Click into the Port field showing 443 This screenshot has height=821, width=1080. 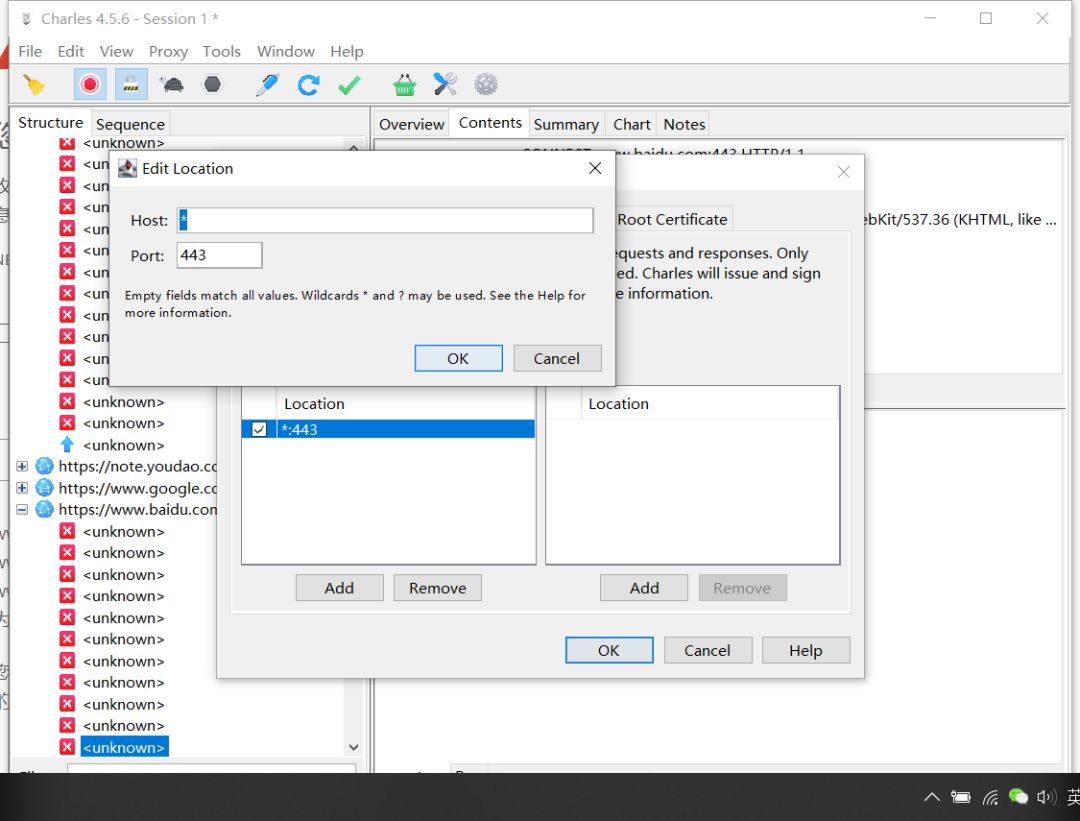click(x=219, y=255)
